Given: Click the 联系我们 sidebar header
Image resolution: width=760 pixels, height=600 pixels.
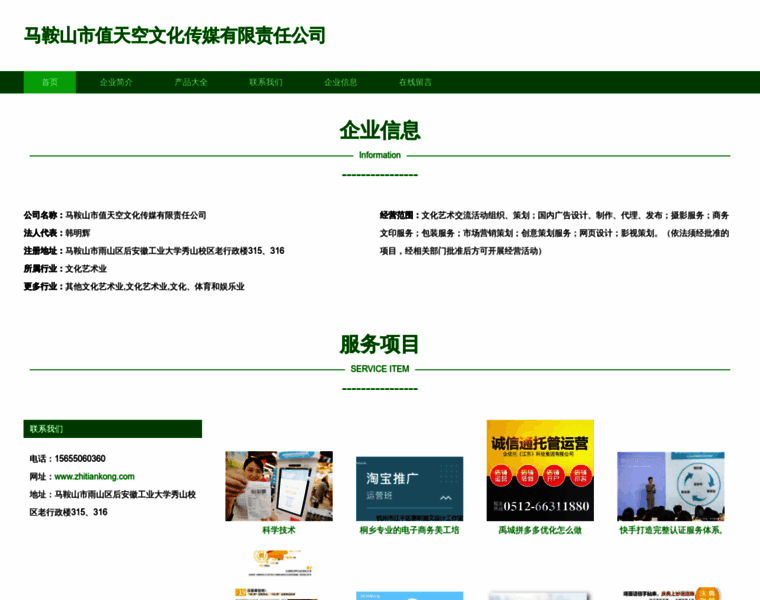Looking at the screenshot, I should click(x=112, y=429).
